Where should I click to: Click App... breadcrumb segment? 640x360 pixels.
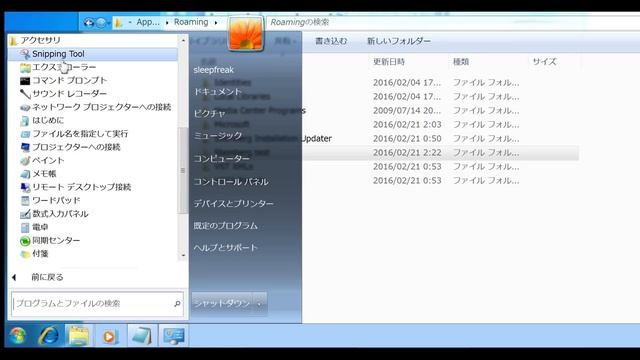148,22
